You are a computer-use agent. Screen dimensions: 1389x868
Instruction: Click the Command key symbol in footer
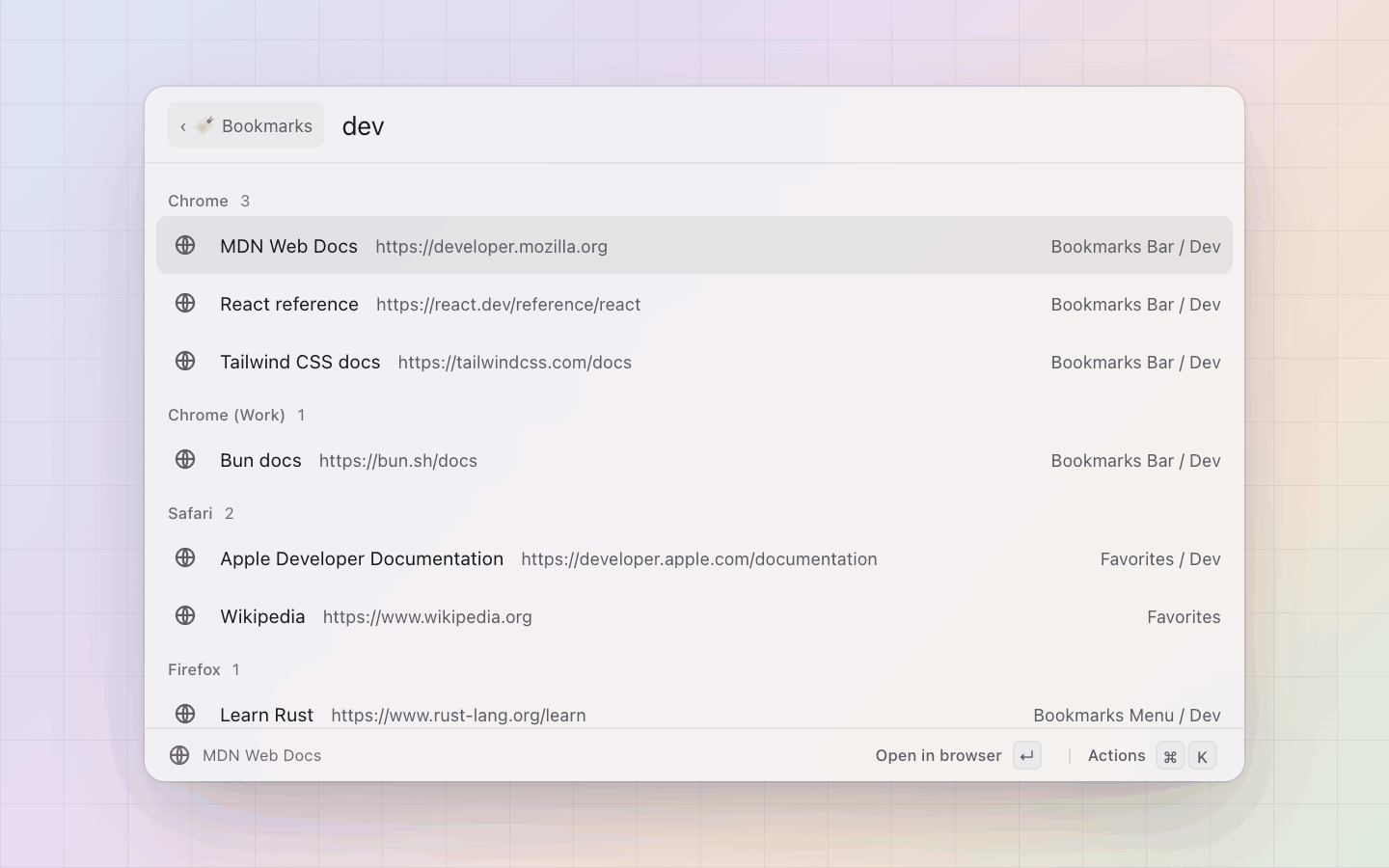coord(1170,756)
